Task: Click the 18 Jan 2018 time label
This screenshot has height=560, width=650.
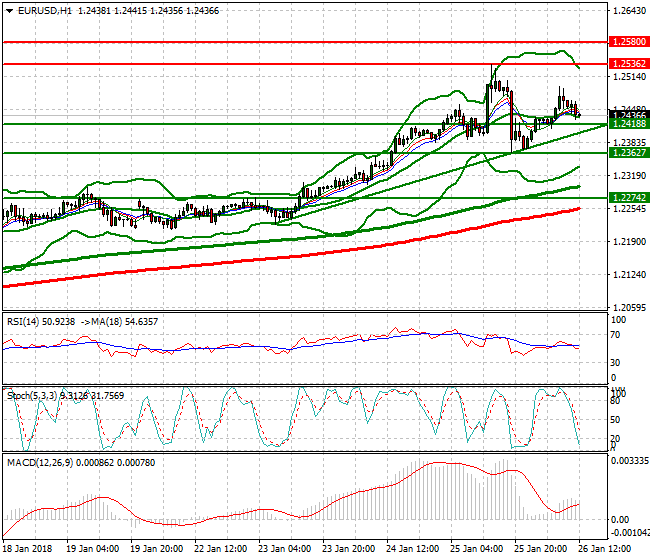Action: (x=27, y=549)
